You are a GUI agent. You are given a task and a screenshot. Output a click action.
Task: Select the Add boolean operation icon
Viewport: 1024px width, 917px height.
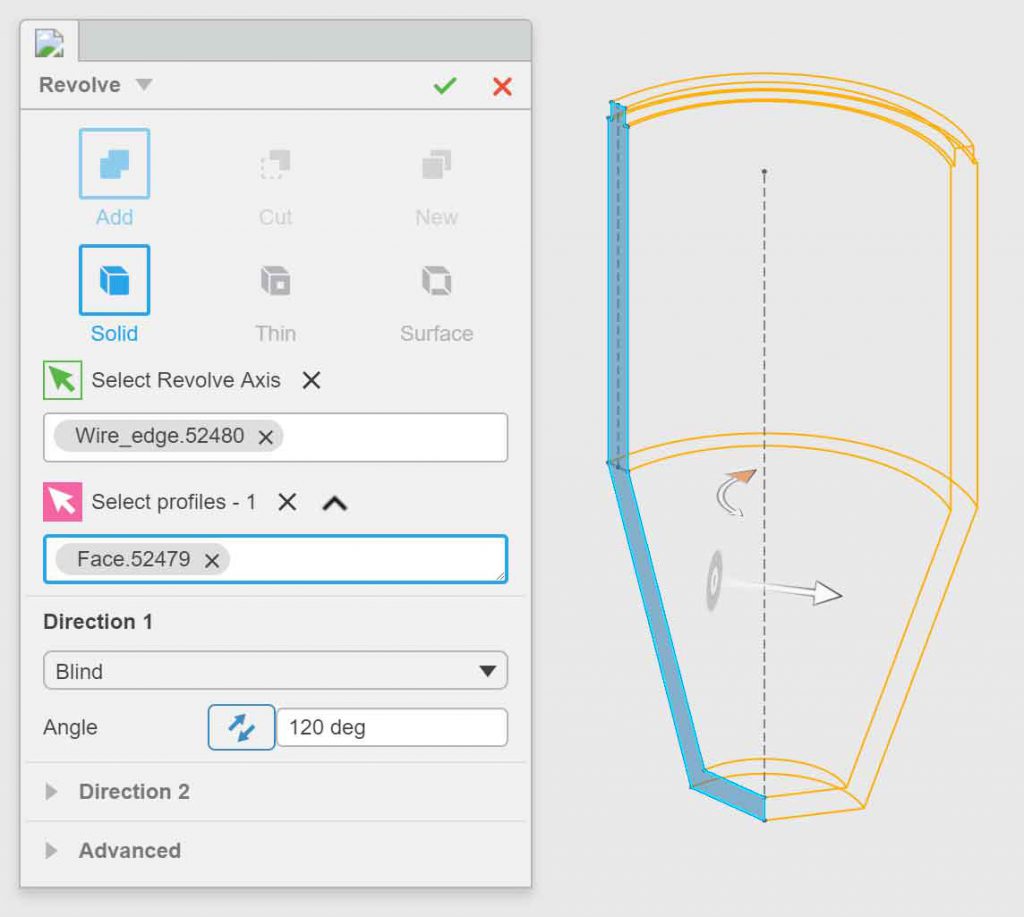(x=113, y=163)
